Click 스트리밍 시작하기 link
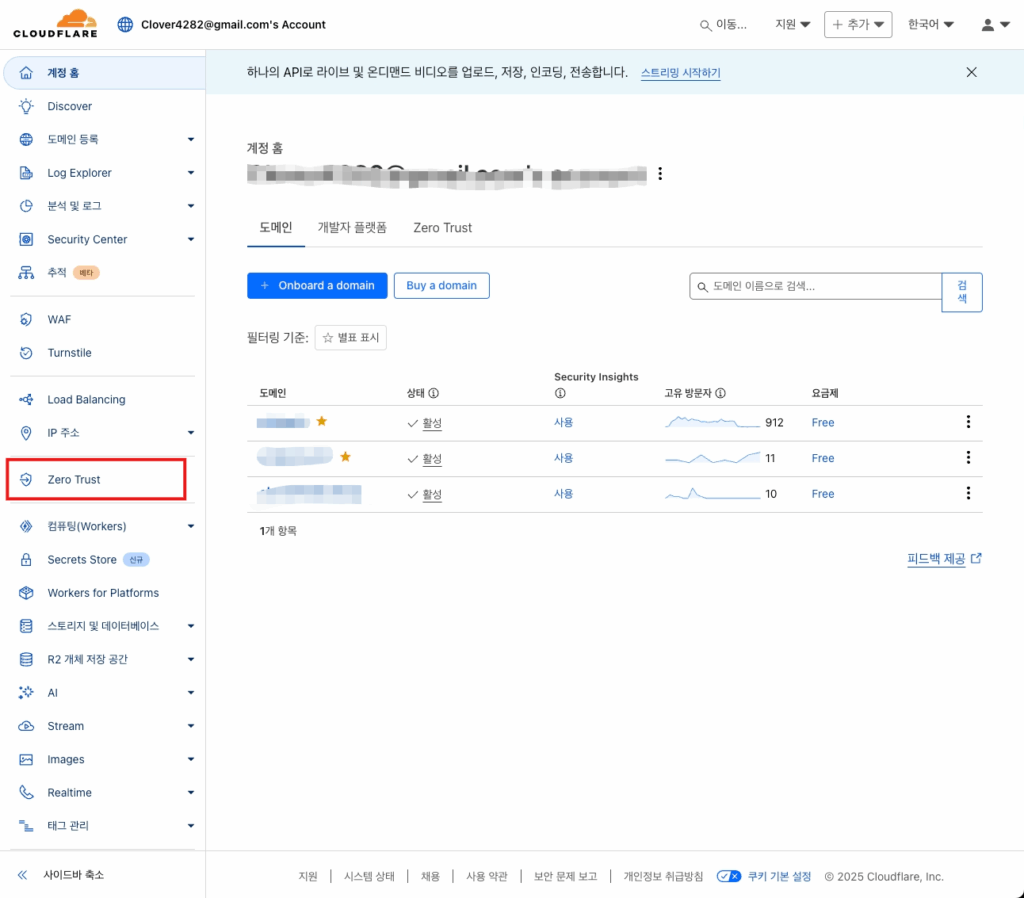The height and width of the screenshot is (898, 1024). [680, 72]
